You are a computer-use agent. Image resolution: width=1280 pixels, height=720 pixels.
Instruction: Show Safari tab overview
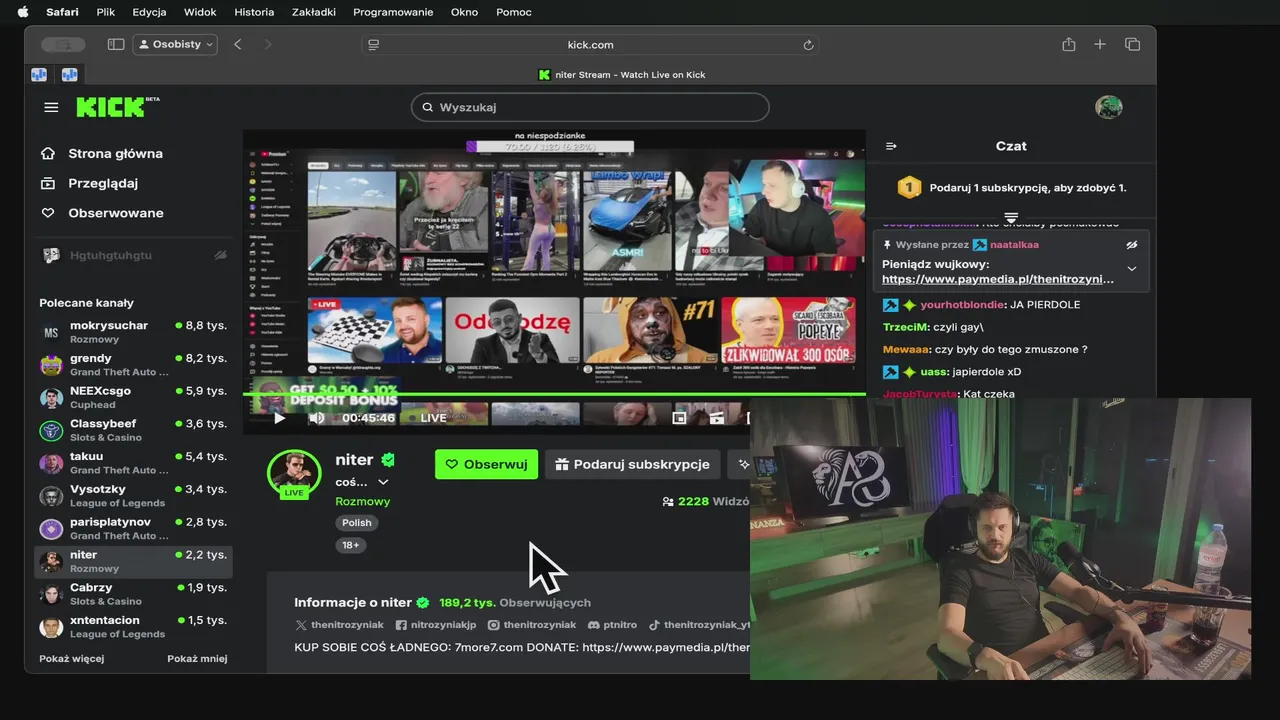click(1132, 44)
